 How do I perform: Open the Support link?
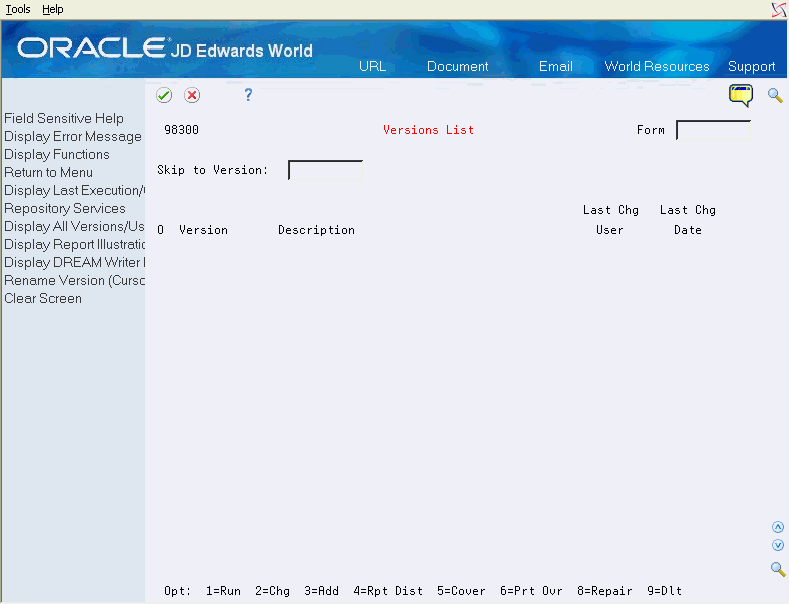point(751,66)
